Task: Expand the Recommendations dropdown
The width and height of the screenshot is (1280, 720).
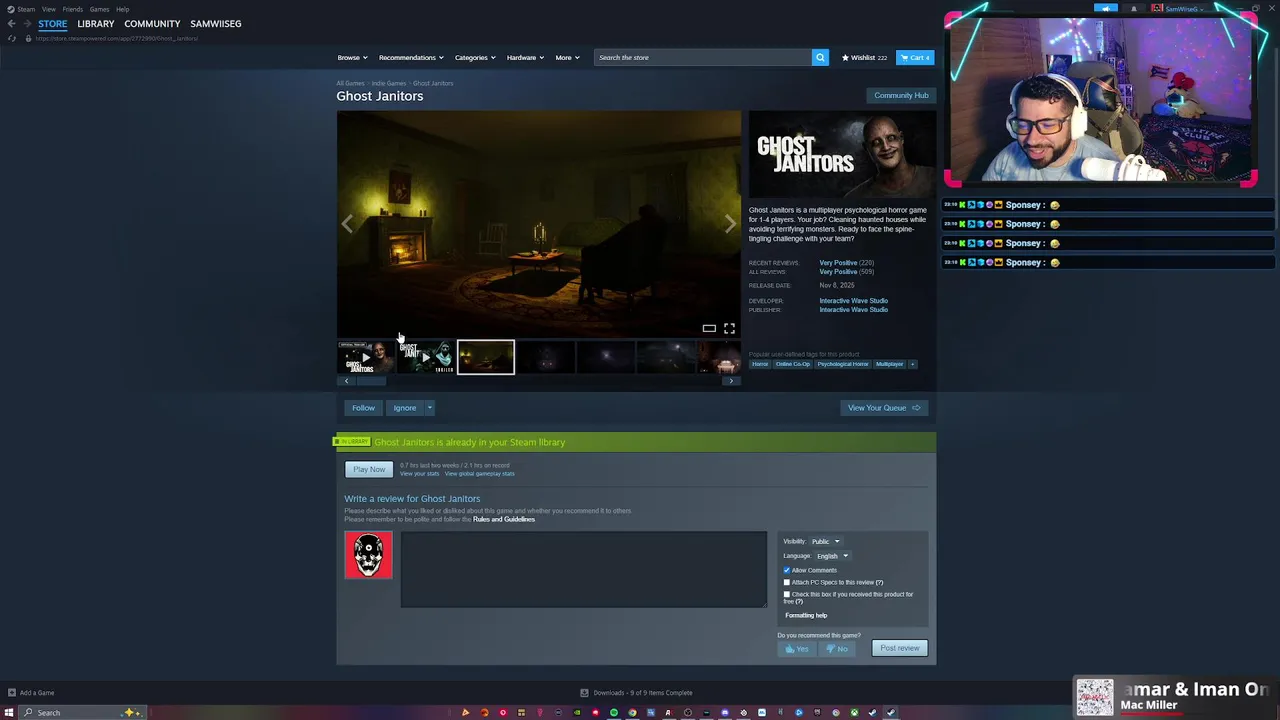Action: (x=411, y=57)
